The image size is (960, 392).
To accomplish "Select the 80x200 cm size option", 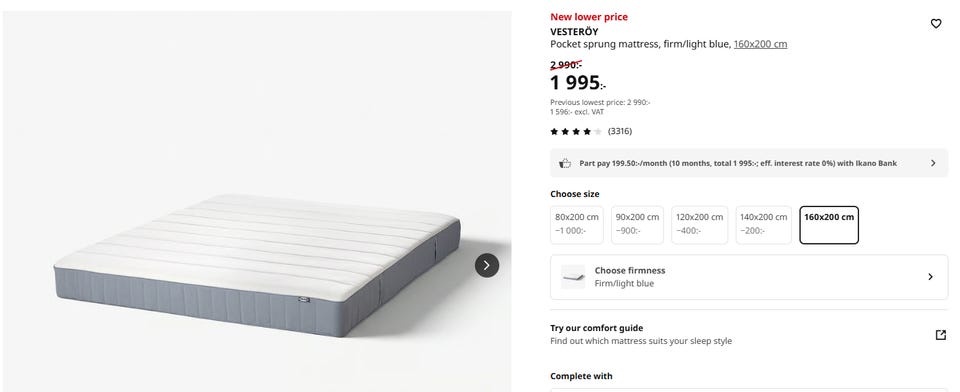I will point(577,225).
